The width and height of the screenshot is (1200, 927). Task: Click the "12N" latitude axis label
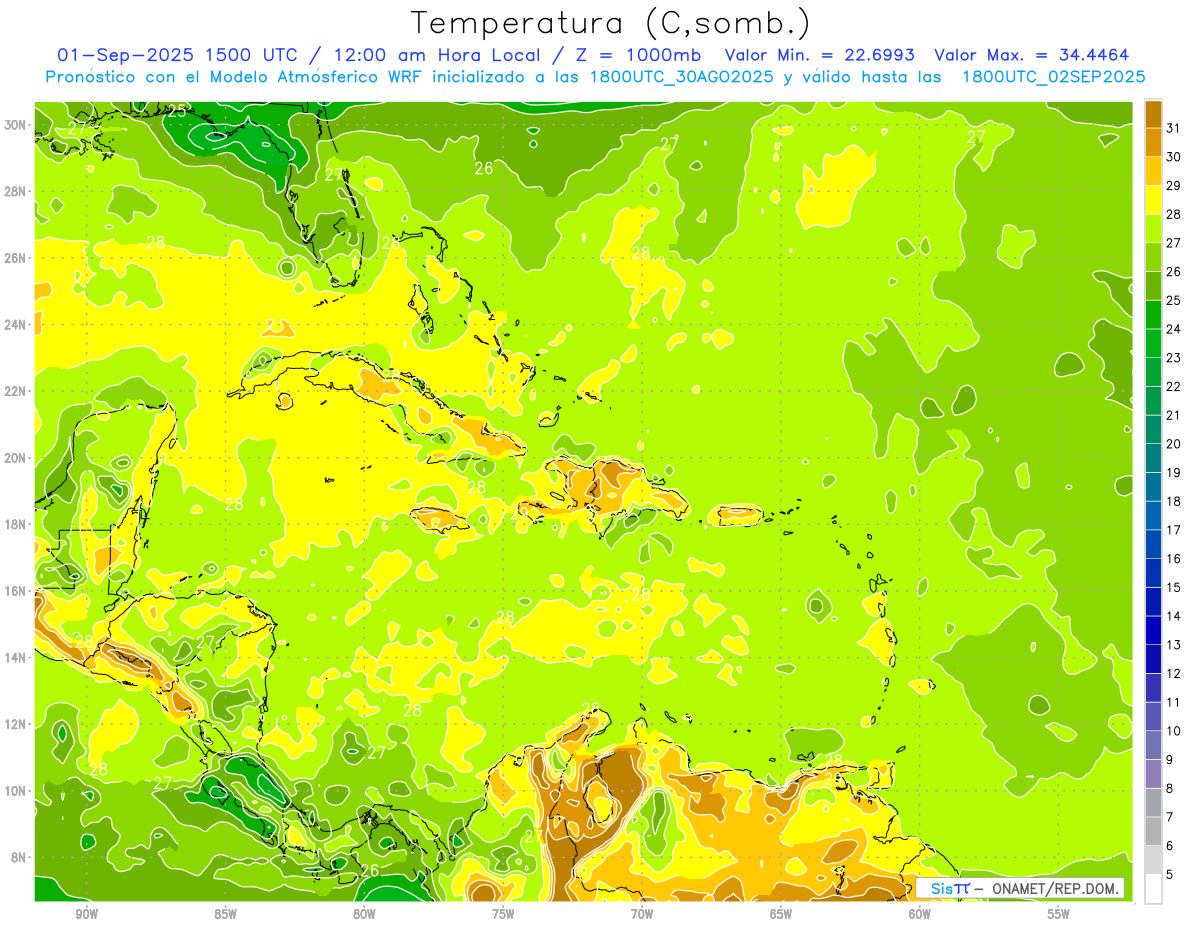[x=15, y=724]
